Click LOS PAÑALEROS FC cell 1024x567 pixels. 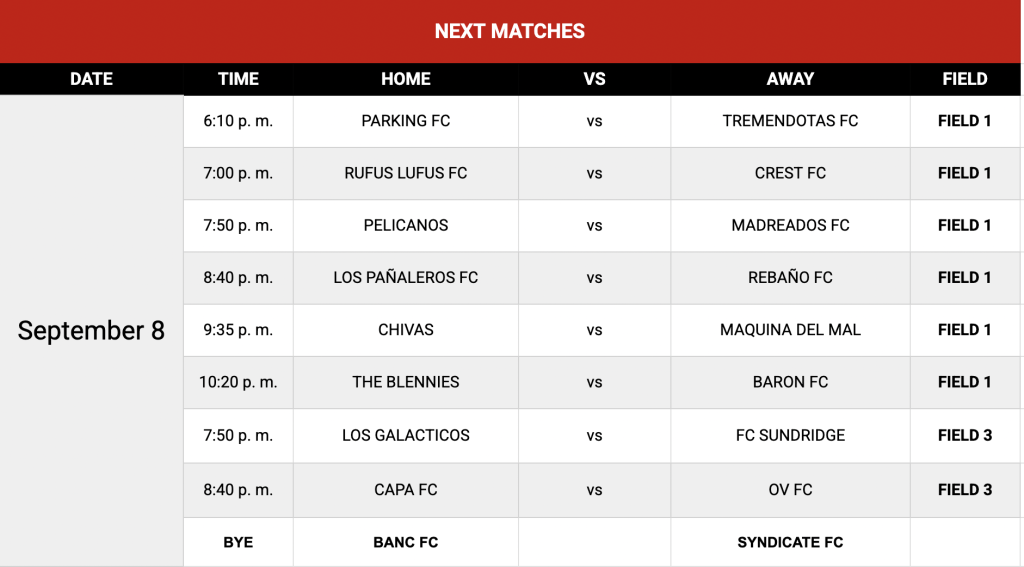pos(406,278)
